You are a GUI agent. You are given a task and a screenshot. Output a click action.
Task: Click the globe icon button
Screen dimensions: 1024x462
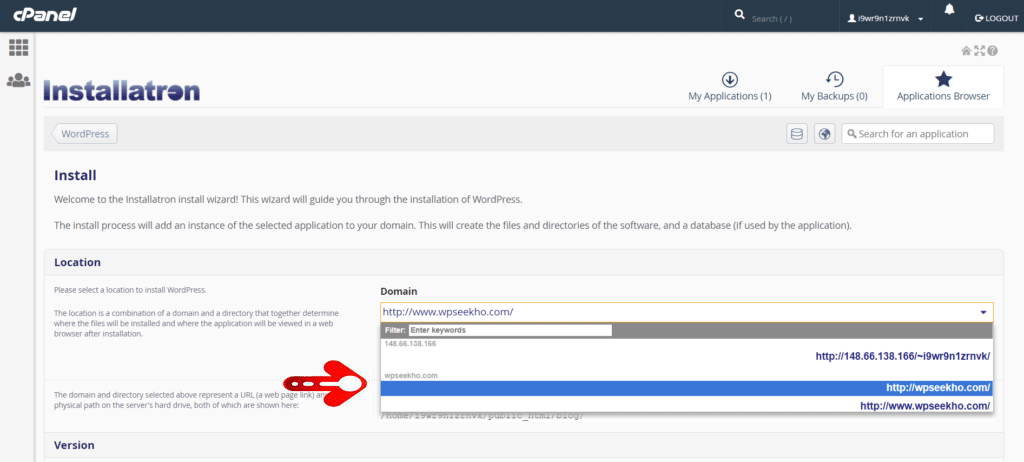(x=825, y=134)
